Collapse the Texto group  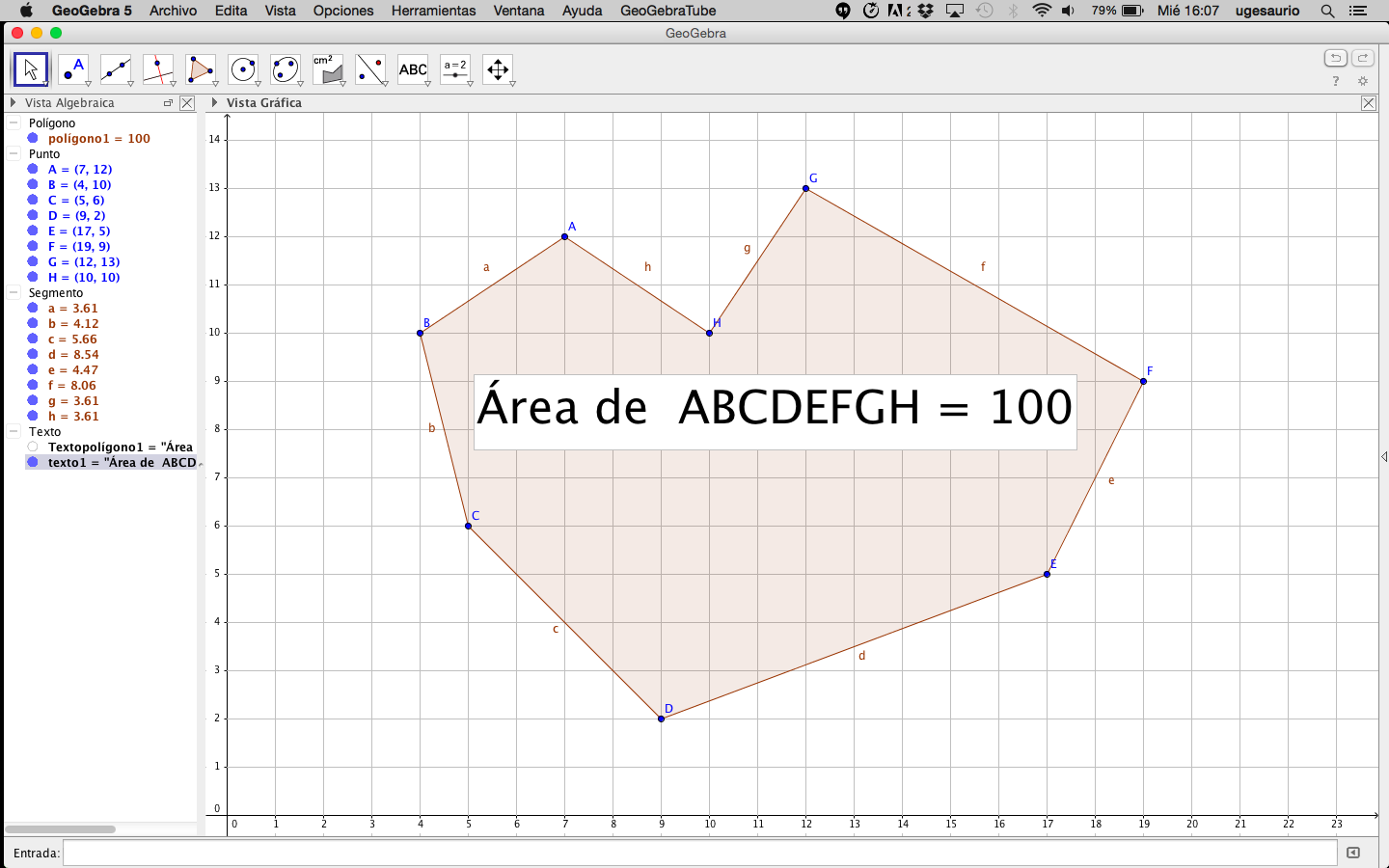tap(14, 432)
